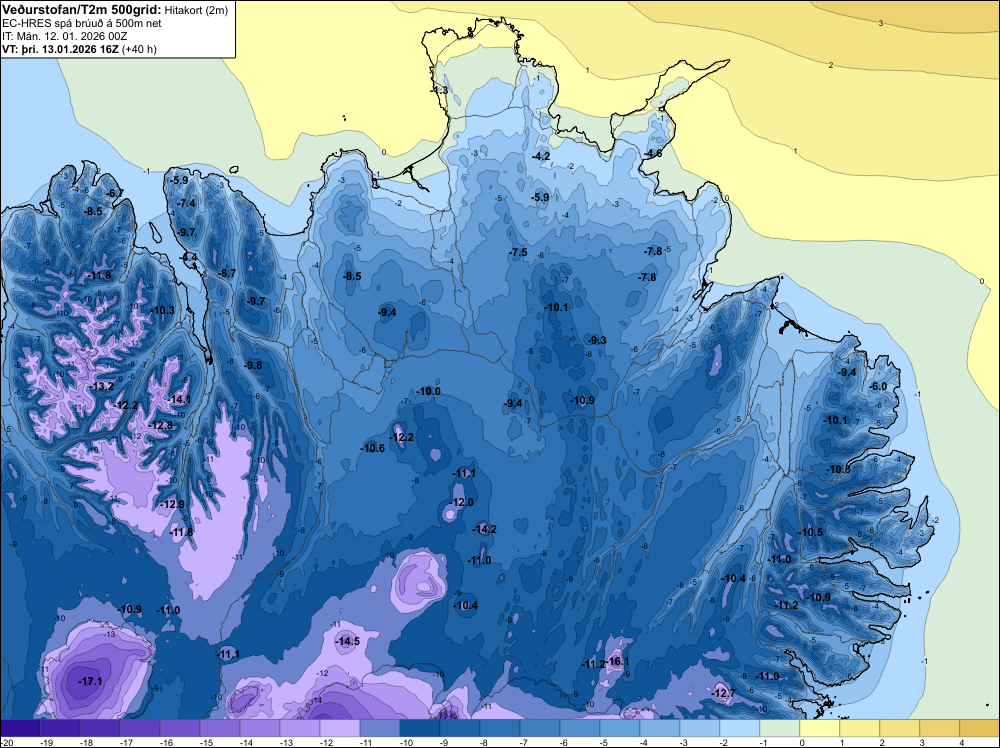
Task: Select the legend swatch between -17 and -16
Action: (x=140, y=728)
